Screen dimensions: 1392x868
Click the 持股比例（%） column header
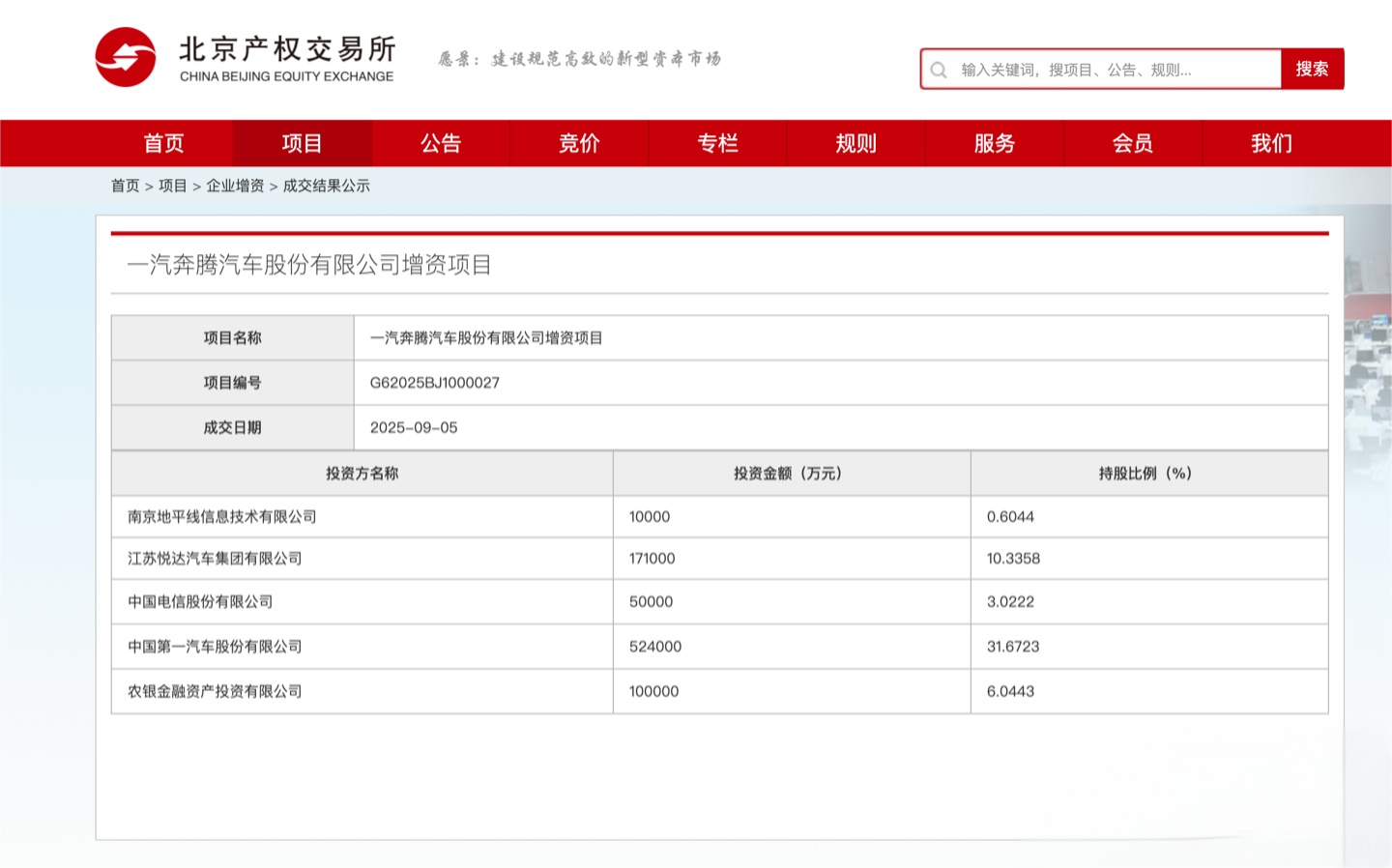(x=1149, y=474)
